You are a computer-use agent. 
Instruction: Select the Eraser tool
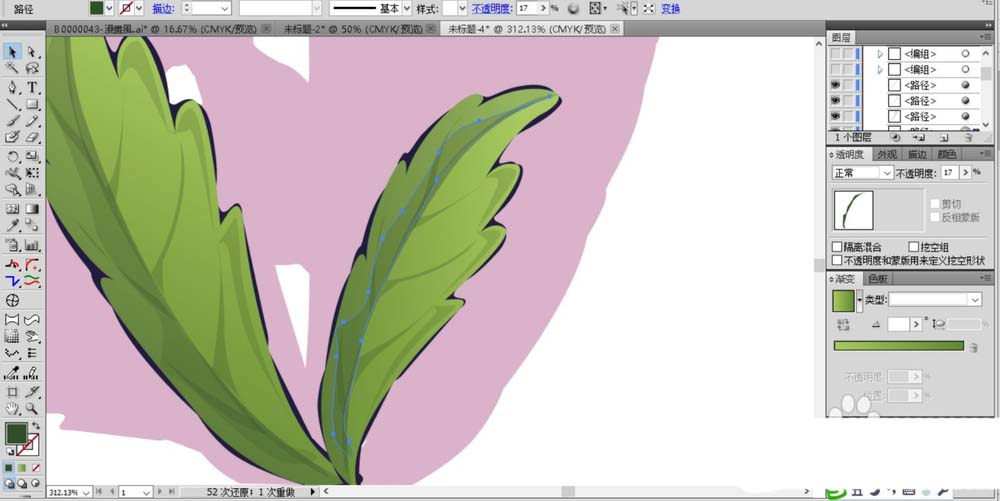pyautogui.click(x=32, y=137)
